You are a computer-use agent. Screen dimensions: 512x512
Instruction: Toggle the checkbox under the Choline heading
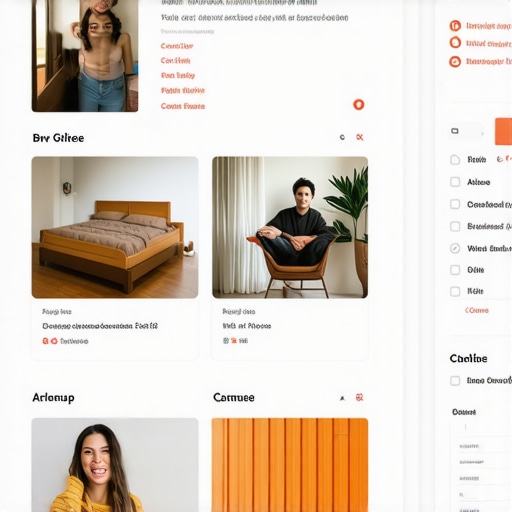[455, 381]
